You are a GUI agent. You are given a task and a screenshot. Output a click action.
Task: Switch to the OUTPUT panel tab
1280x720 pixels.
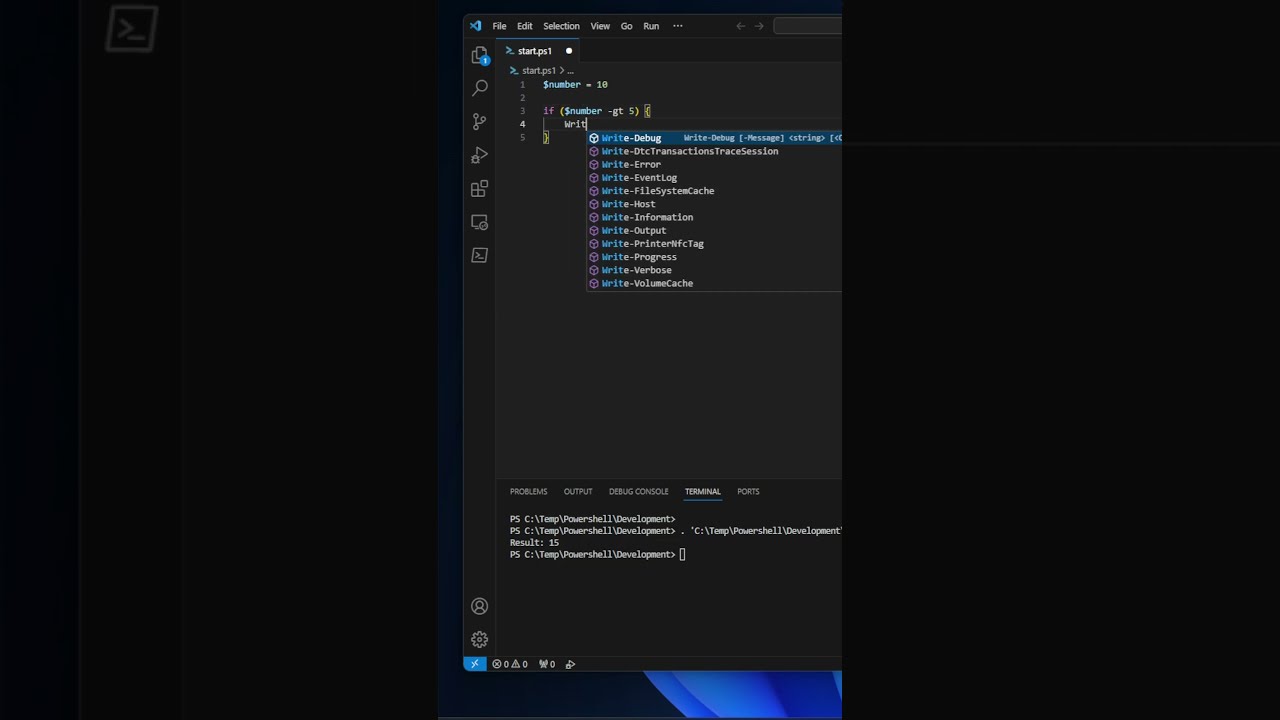tap(578, 492)
